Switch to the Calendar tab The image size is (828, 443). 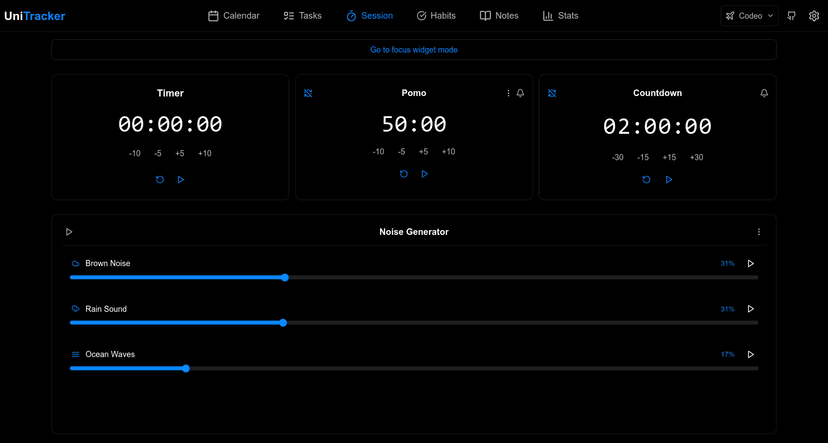tap(234, 16)
